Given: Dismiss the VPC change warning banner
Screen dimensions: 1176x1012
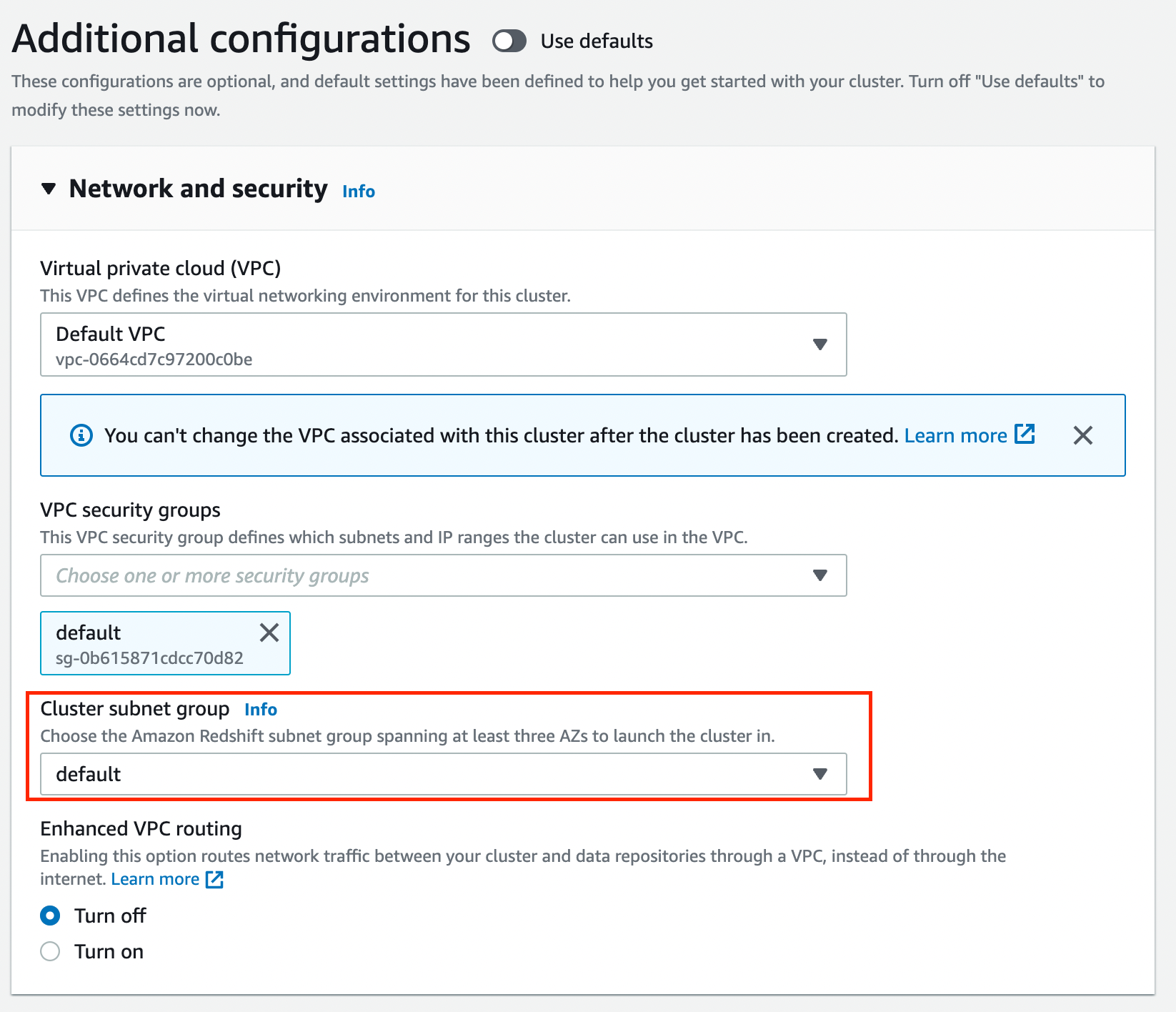Looking at the screenshot, I should [1082, 435].
